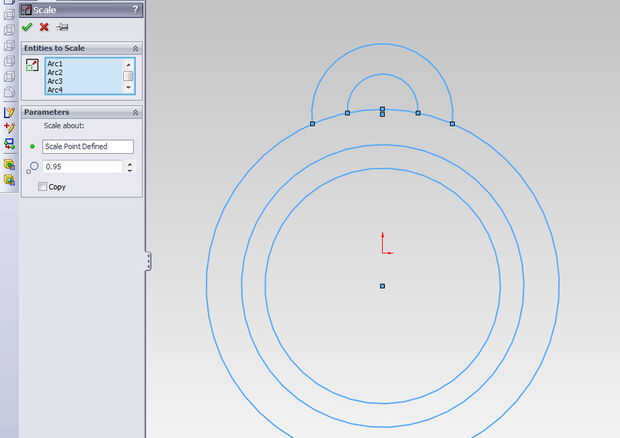
Task: Select the sketch pencil icon with blue axes
Action: 9,112
